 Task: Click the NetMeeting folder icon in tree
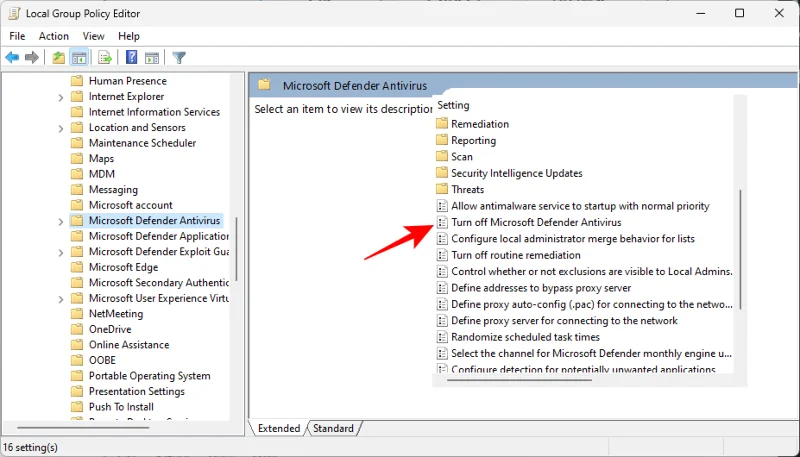77,314
